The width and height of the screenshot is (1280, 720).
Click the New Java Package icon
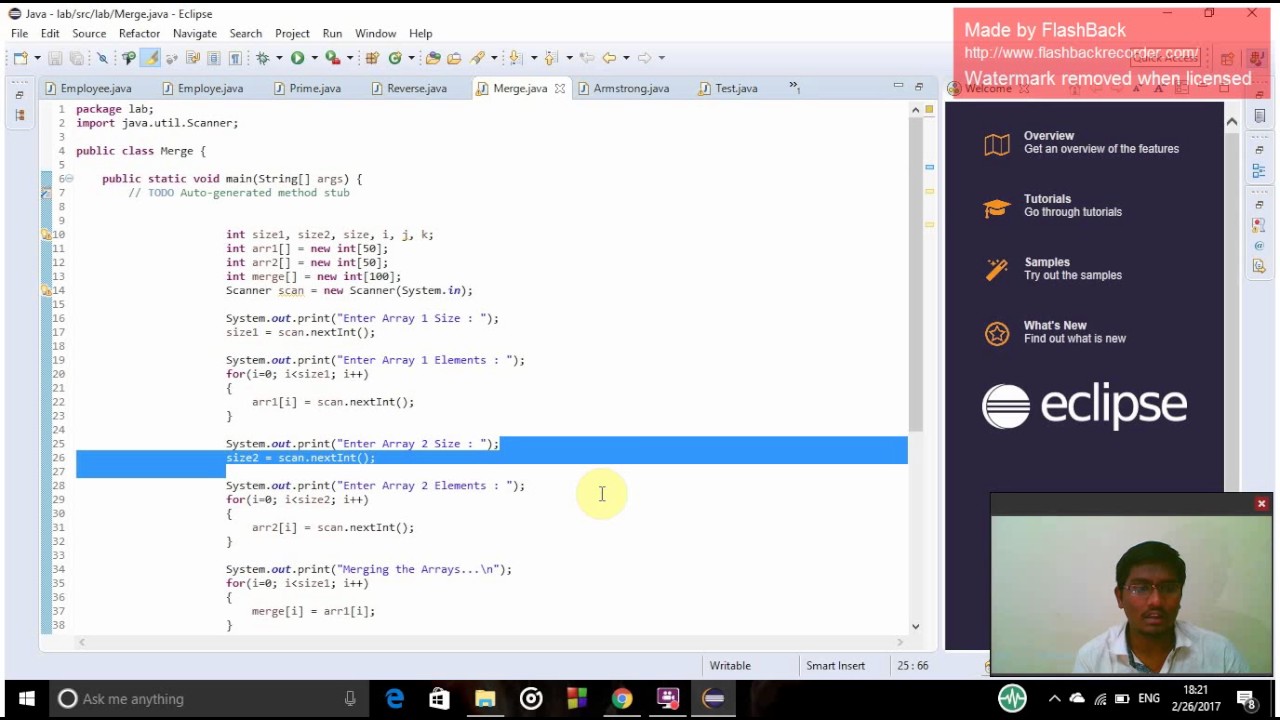click(x=372, y=58)
